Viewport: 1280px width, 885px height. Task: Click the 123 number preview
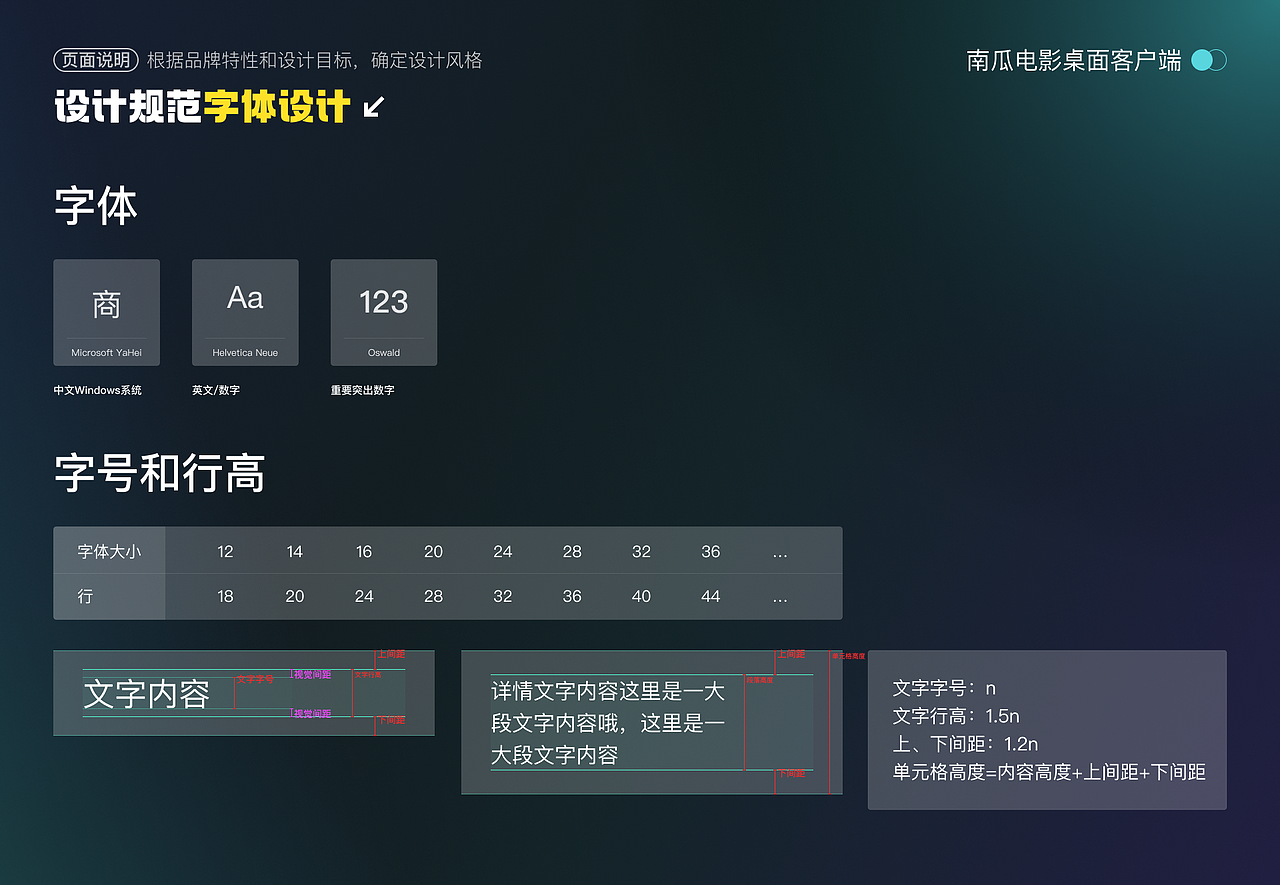(383, 299)
